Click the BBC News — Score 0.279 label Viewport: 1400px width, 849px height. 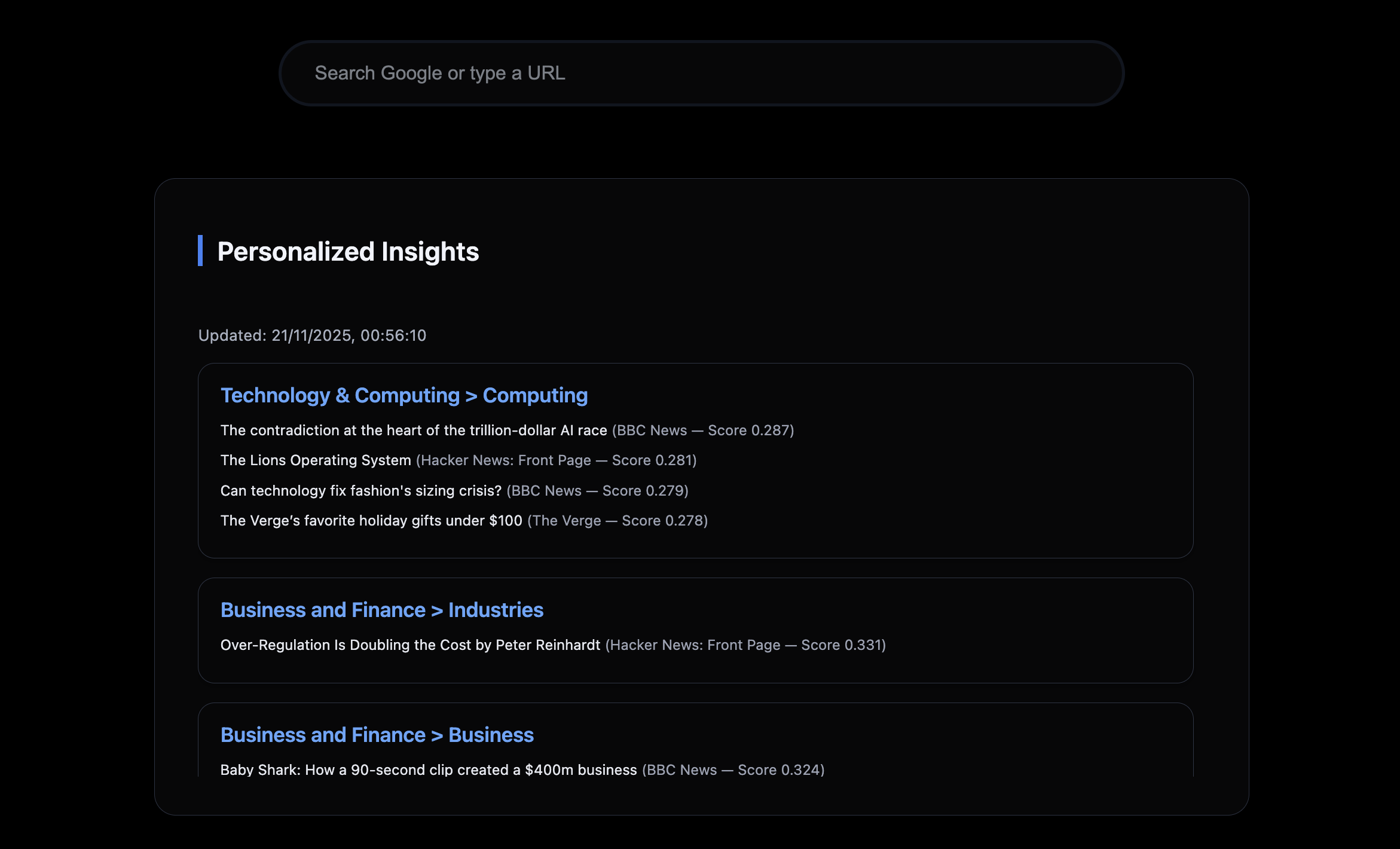click(598, 491)
